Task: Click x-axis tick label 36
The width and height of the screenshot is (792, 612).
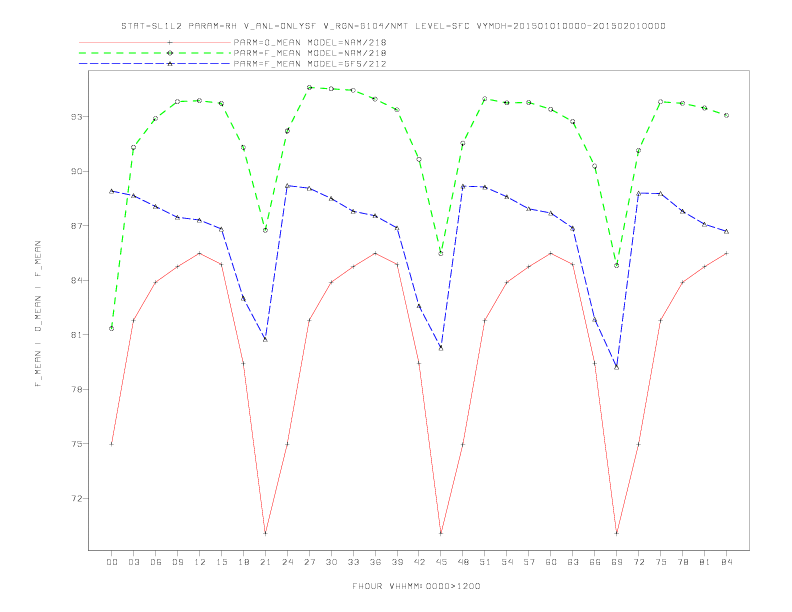Action: coord(375,562)
